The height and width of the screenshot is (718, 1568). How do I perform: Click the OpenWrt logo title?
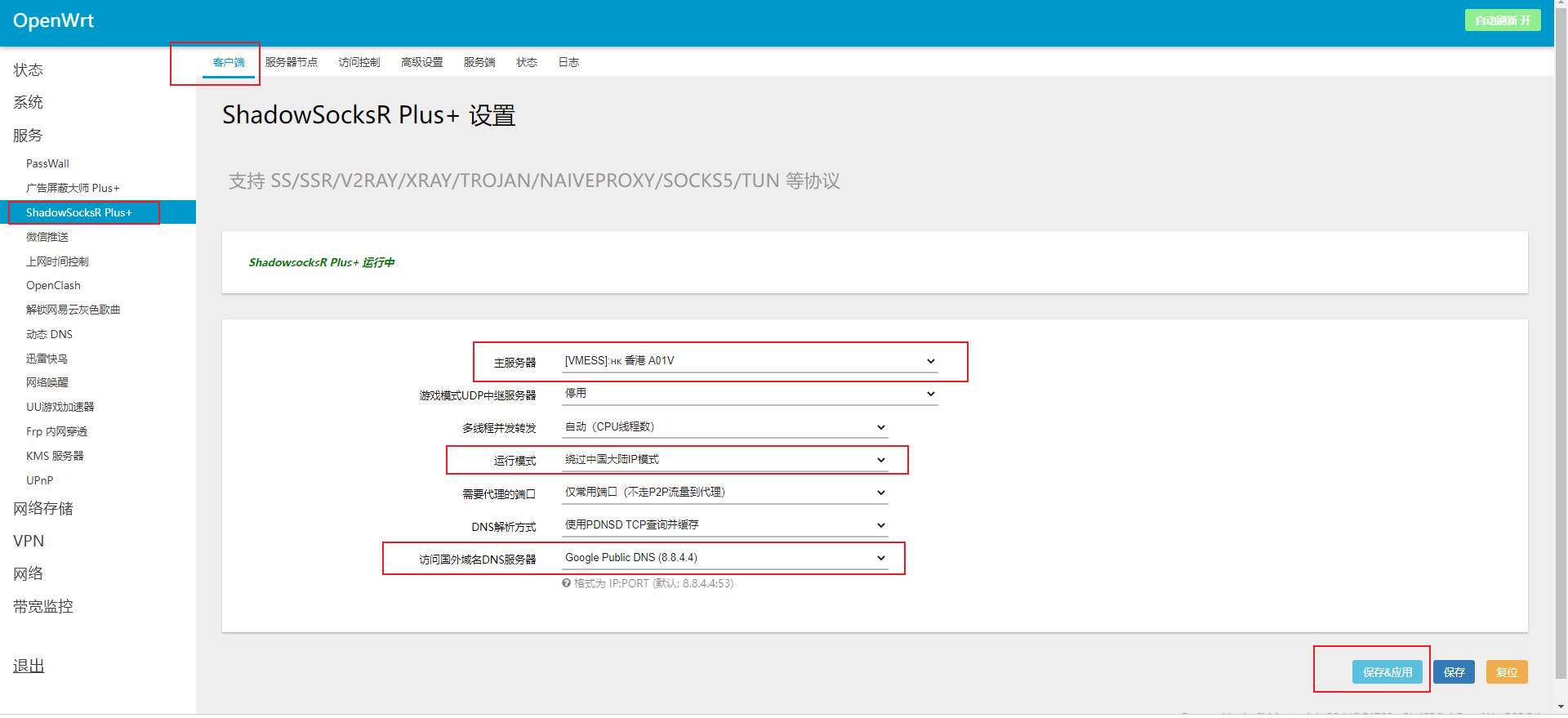(x=54, y=20)
